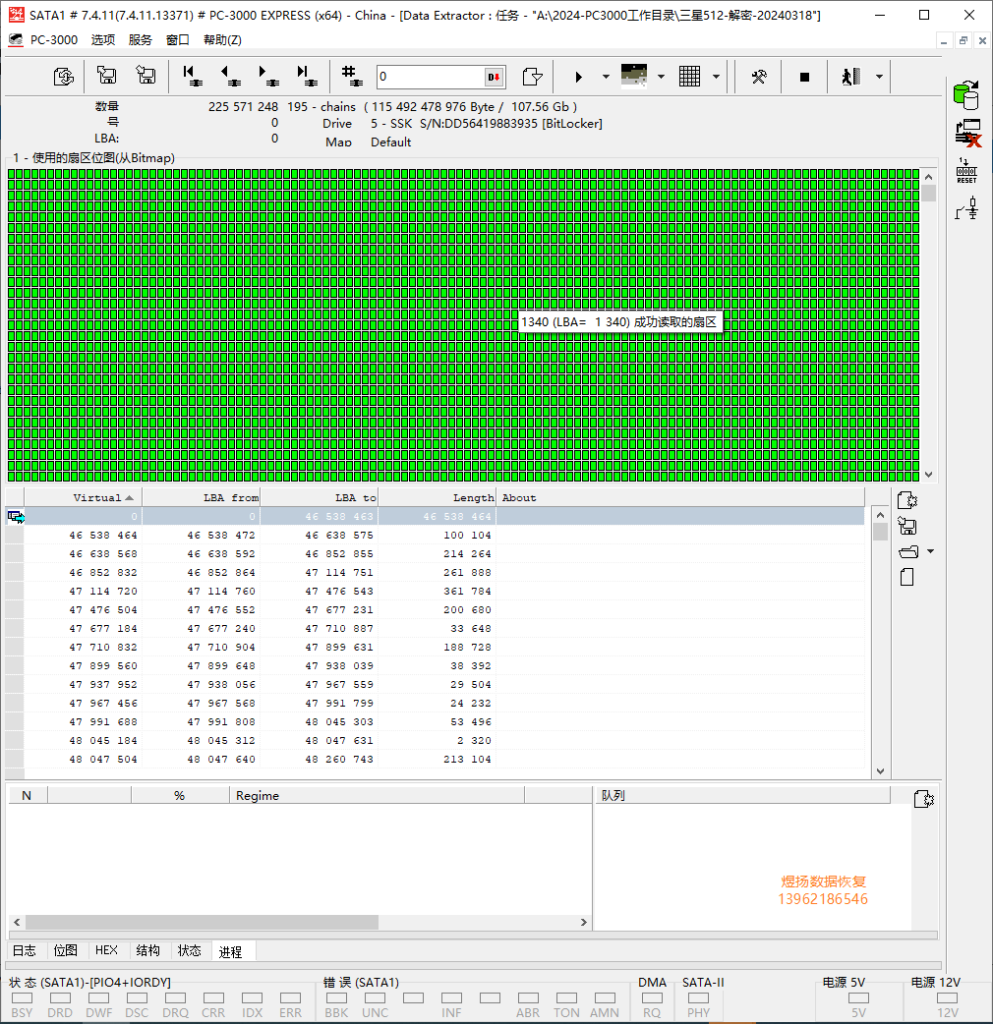Image resolution: width=993 pixels, height=1024 pixels.
Task: Click horizontal scrollbar left arrow in process panel
Action: (x=17, y=922)
